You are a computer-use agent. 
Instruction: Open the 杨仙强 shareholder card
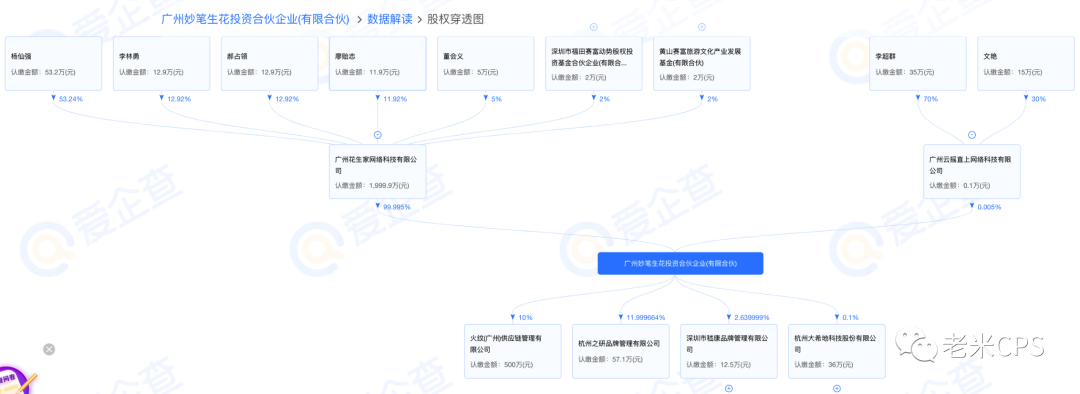click(x=54, y=63)
